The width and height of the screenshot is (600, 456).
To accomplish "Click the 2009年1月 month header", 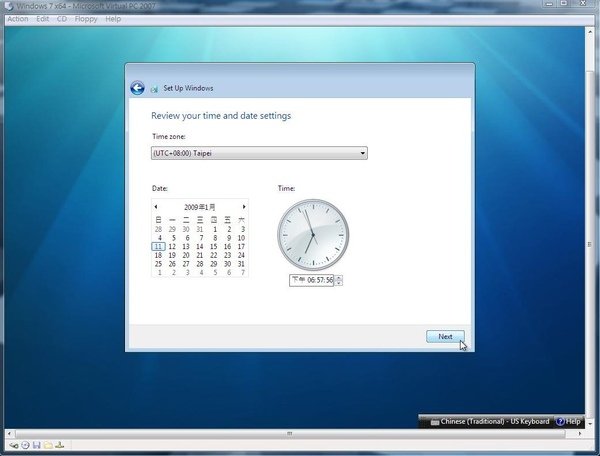I will tap(199, 207).
